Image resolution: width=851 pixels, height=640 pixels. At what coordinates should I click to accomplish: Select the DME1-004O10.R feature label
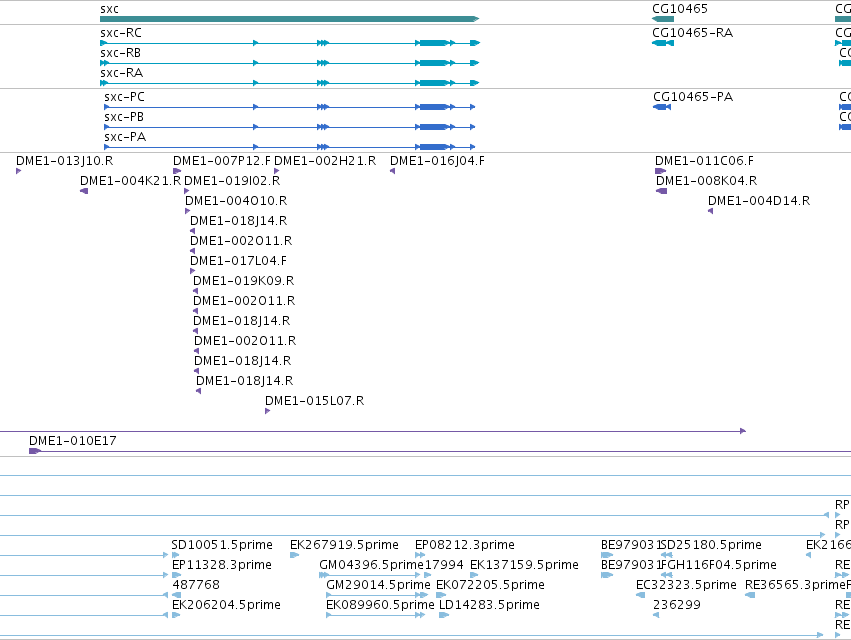(x=236, y=201)
